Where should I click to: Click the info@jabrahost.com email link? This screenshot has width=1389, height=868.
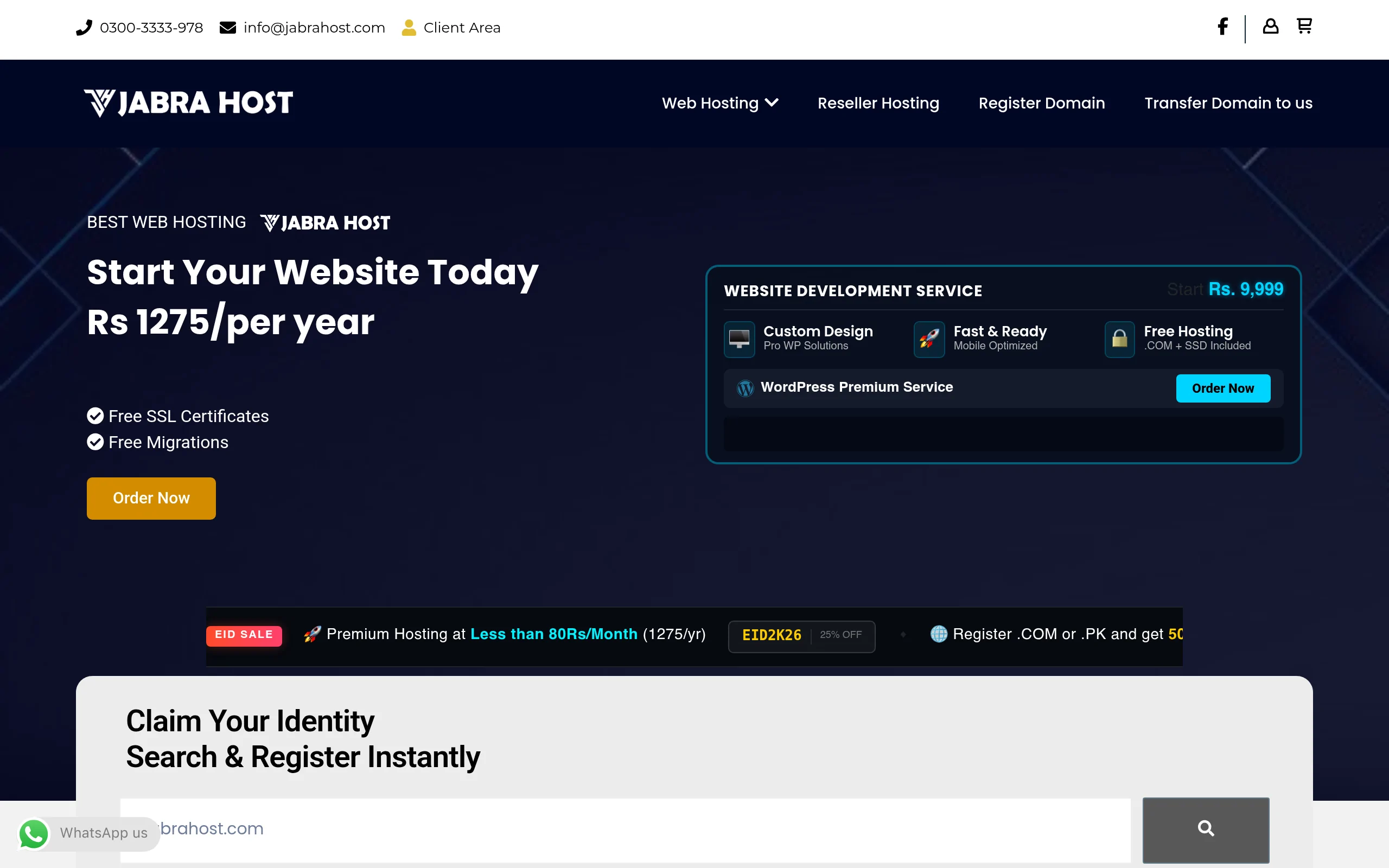314,28
